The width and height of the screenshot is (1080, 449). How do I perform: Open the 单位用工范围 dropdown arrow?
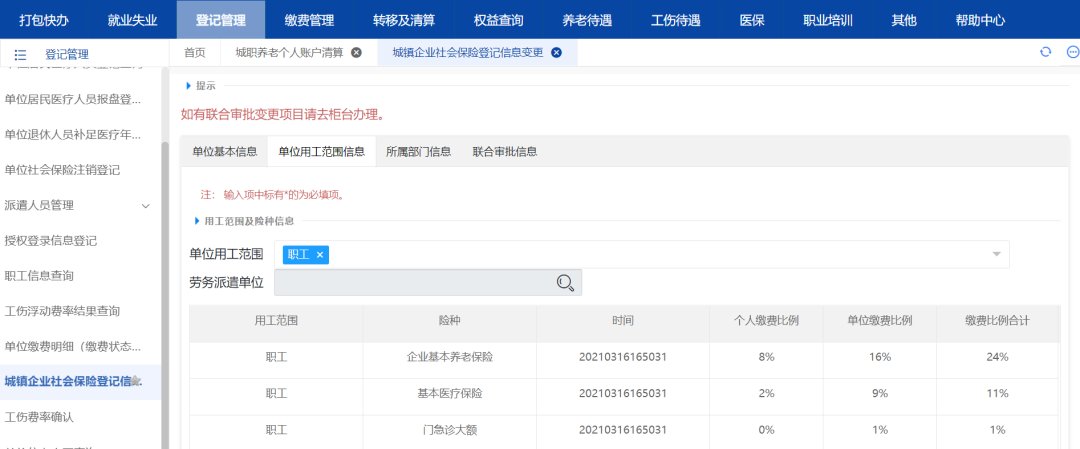tap(996, 255)
